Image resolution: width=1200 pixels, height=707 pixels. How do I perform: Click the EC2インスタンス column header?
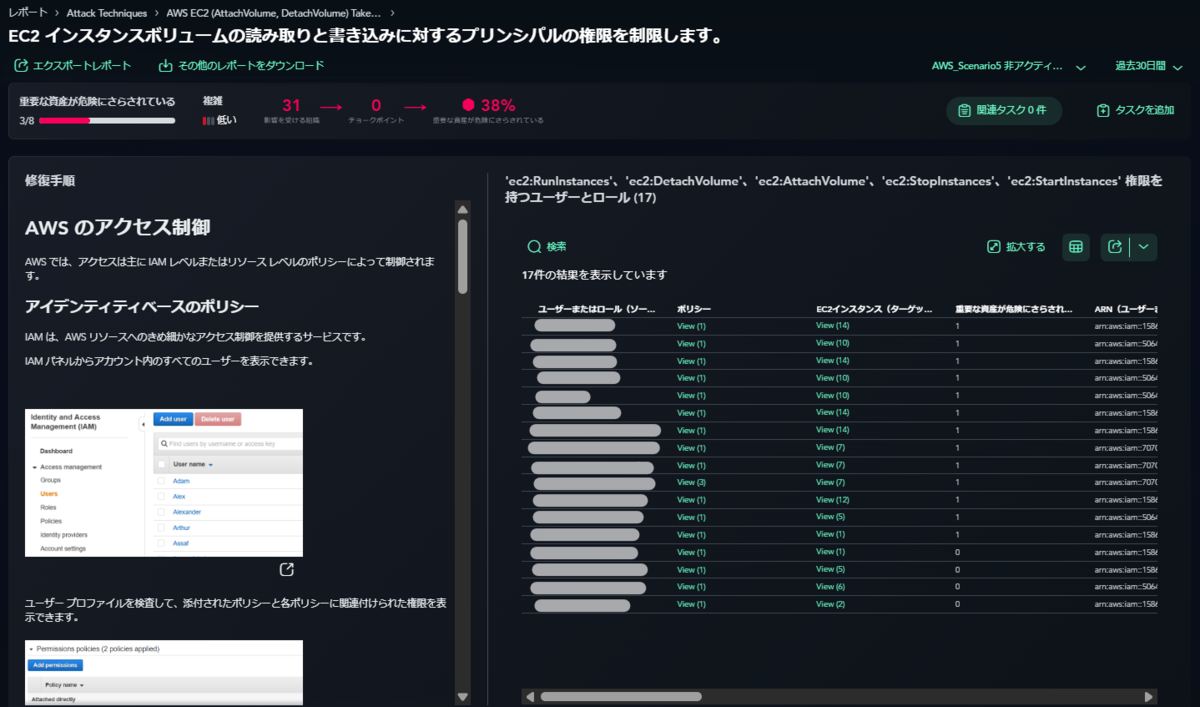click(875, 309)
